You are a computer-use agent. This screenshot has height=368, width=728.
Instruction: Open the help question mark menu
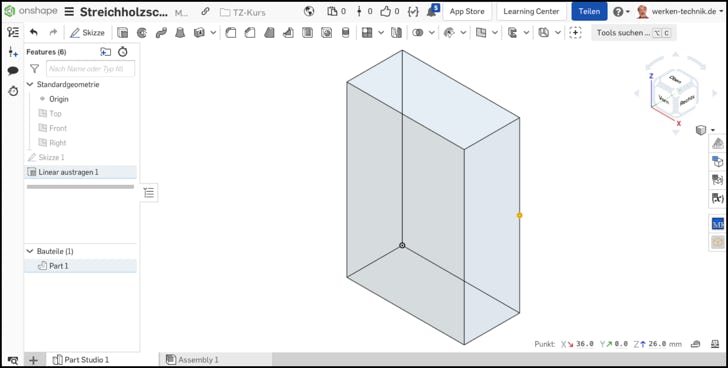click(x=621, y=12)
